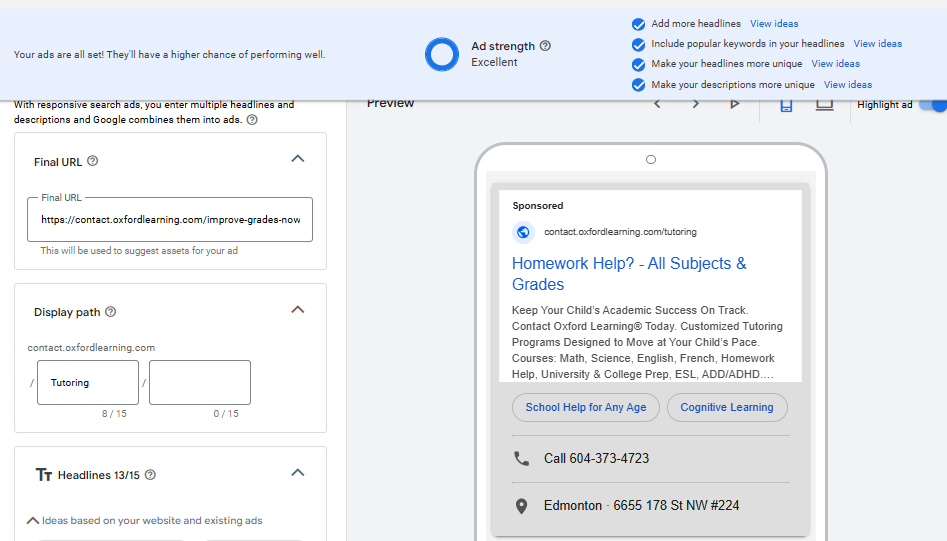The image size is (947, 541).
Task: Collapse the Final URL section
Action: 298,159
